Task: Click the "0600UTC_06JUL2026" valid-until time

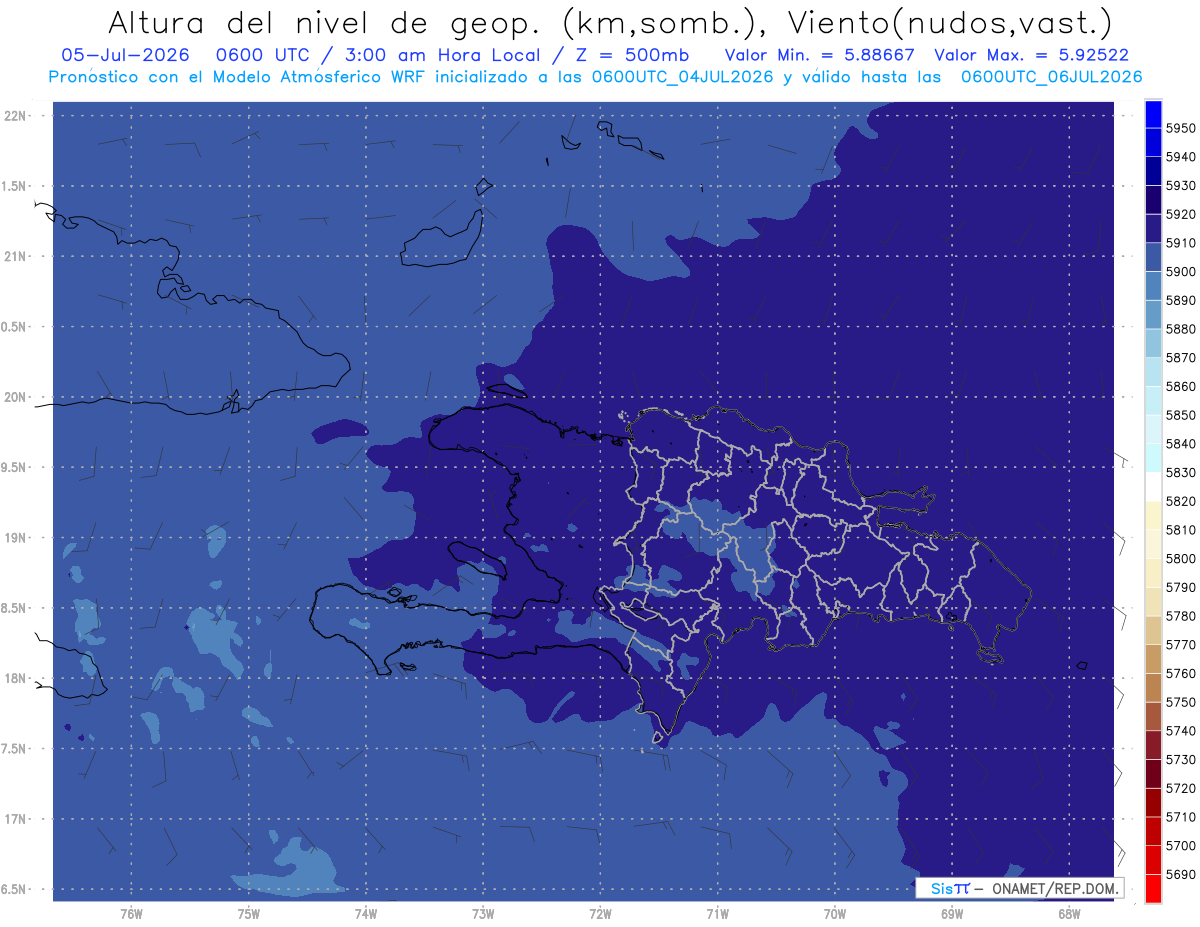Action: point(1051,76)
